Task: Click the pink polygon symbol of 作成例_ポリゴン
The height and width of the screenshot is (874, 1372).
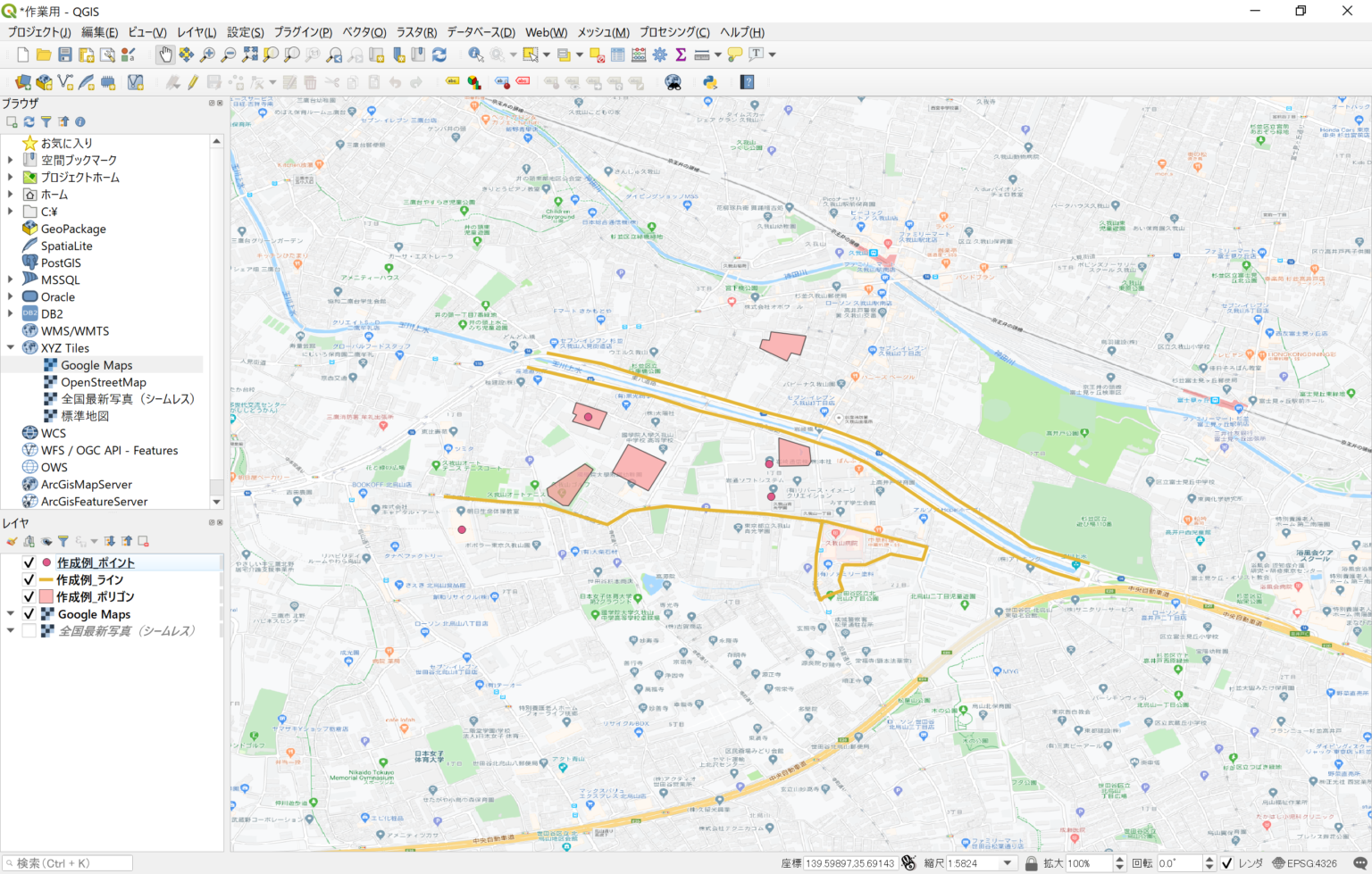Action: pyautogui.click(x=46, y=595)
